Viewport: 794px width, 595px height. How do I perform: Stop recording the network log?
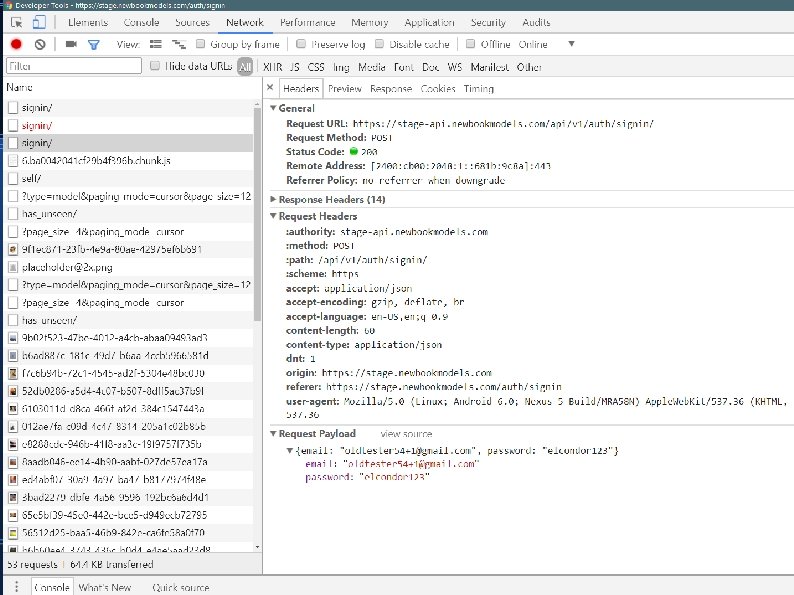tap(16, 44)
